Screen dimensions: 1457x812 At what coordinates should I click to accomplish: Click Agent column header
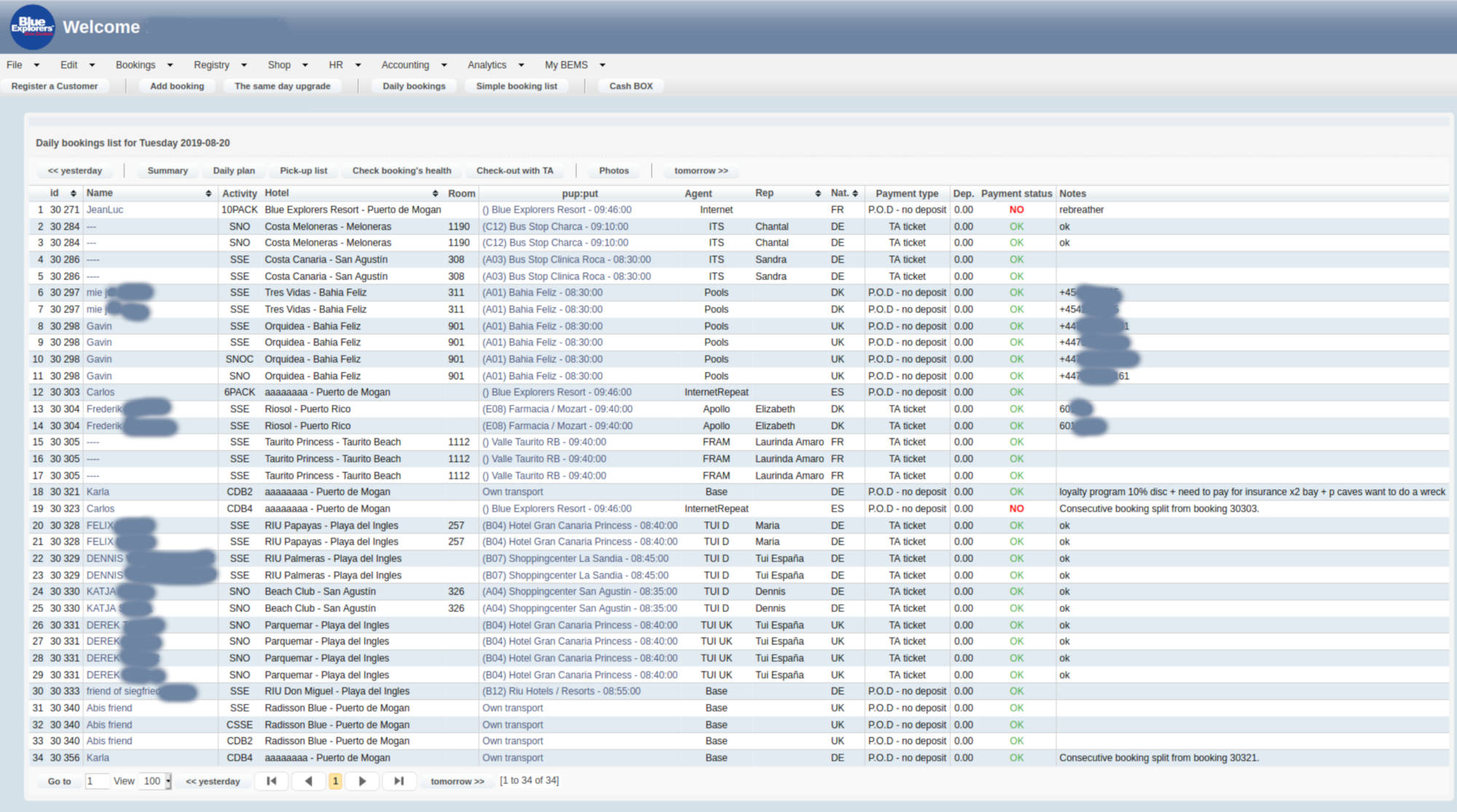click(x=698, y=194)
